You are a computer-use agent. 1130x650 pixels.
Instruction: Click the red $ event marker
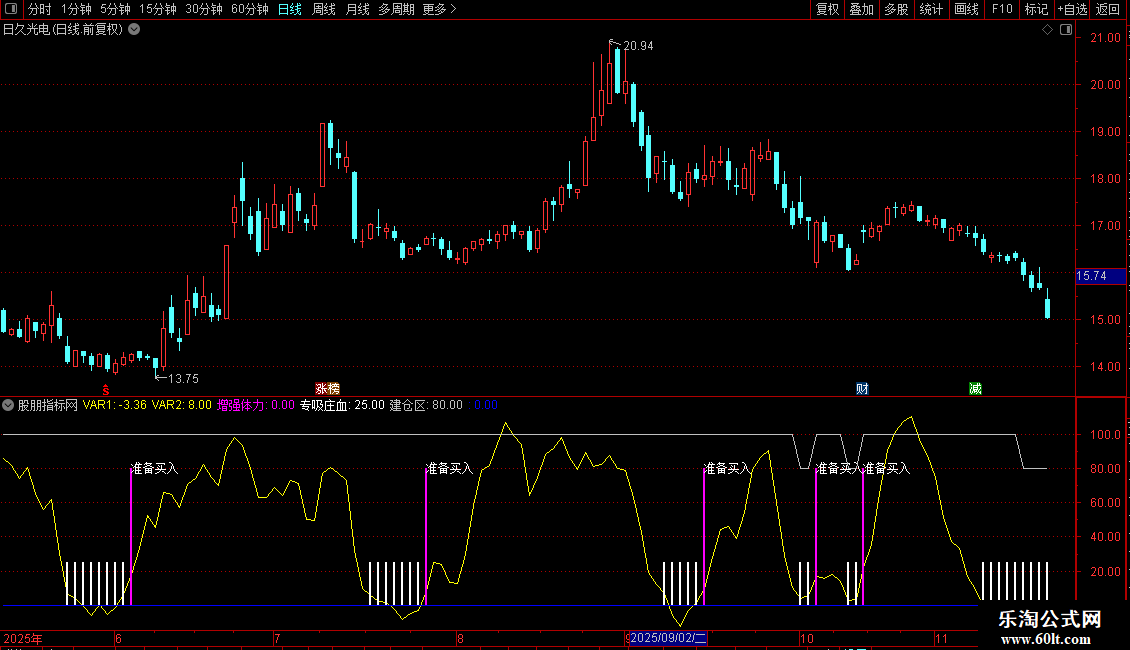point(105,388)
